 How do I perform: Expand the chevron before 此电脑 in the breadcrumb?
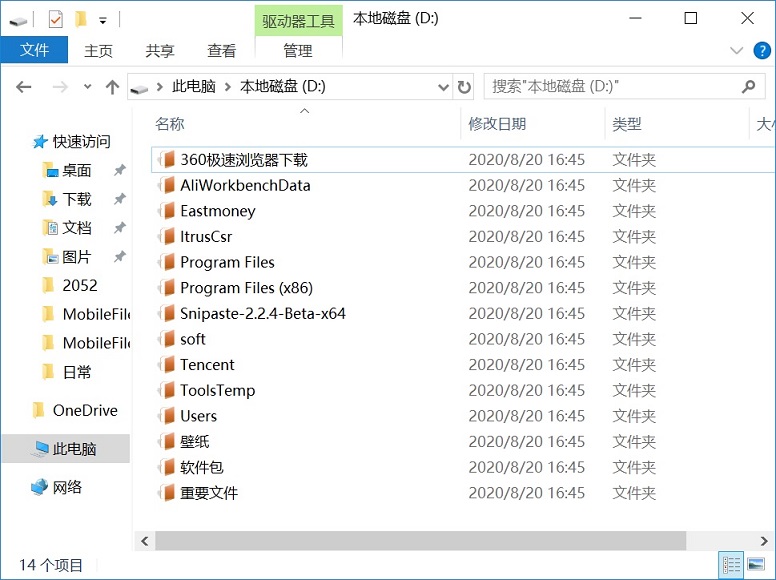pyautogui.click(x=159, y=87)
